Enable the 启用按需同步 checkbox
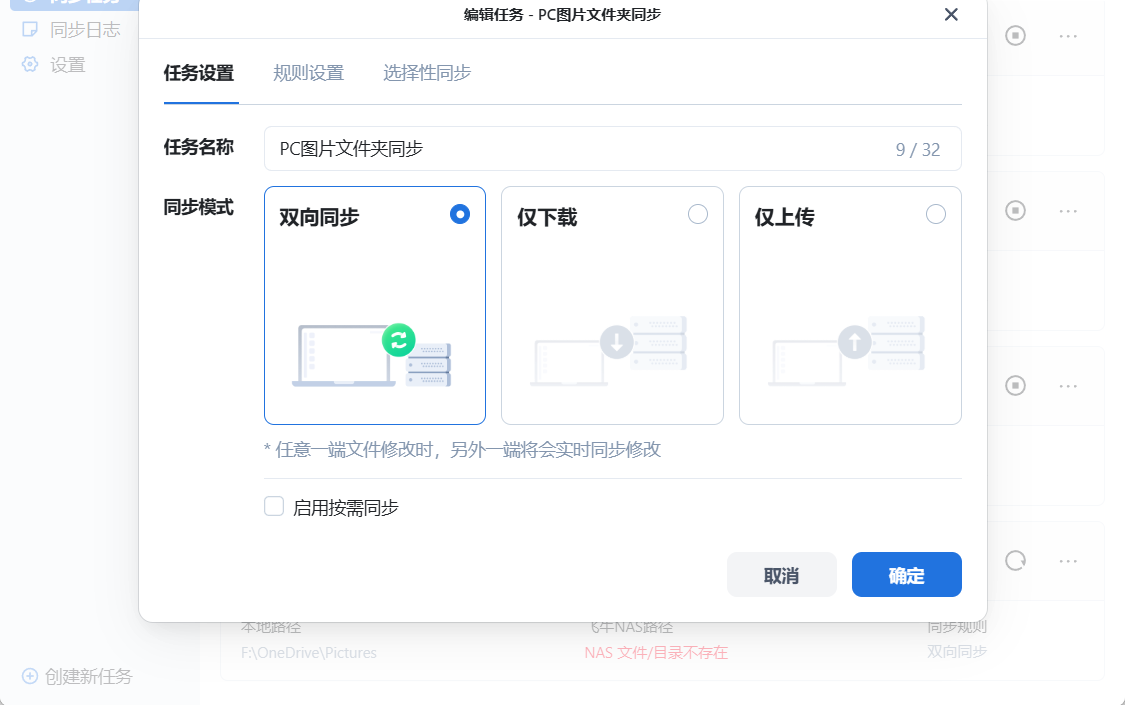 tap(274, 506)
